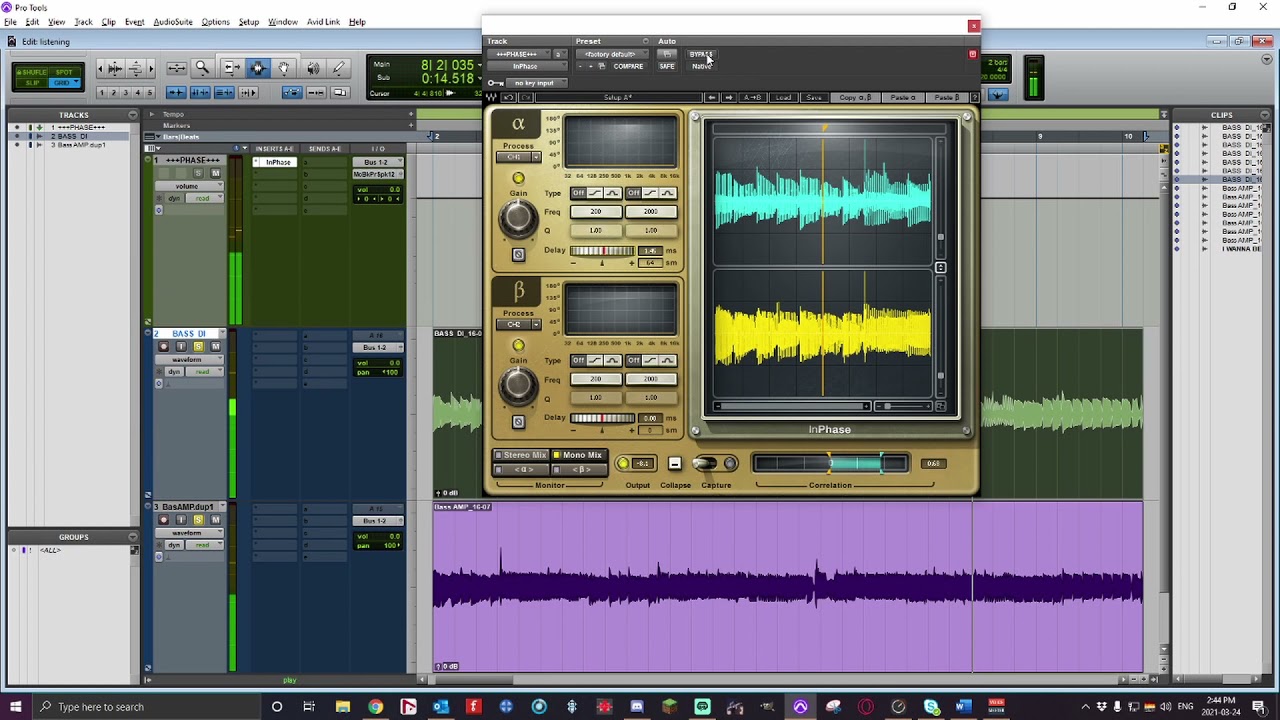
Task: Toggle Link Timeline and Edit Selection
Action: click(200, 93)
